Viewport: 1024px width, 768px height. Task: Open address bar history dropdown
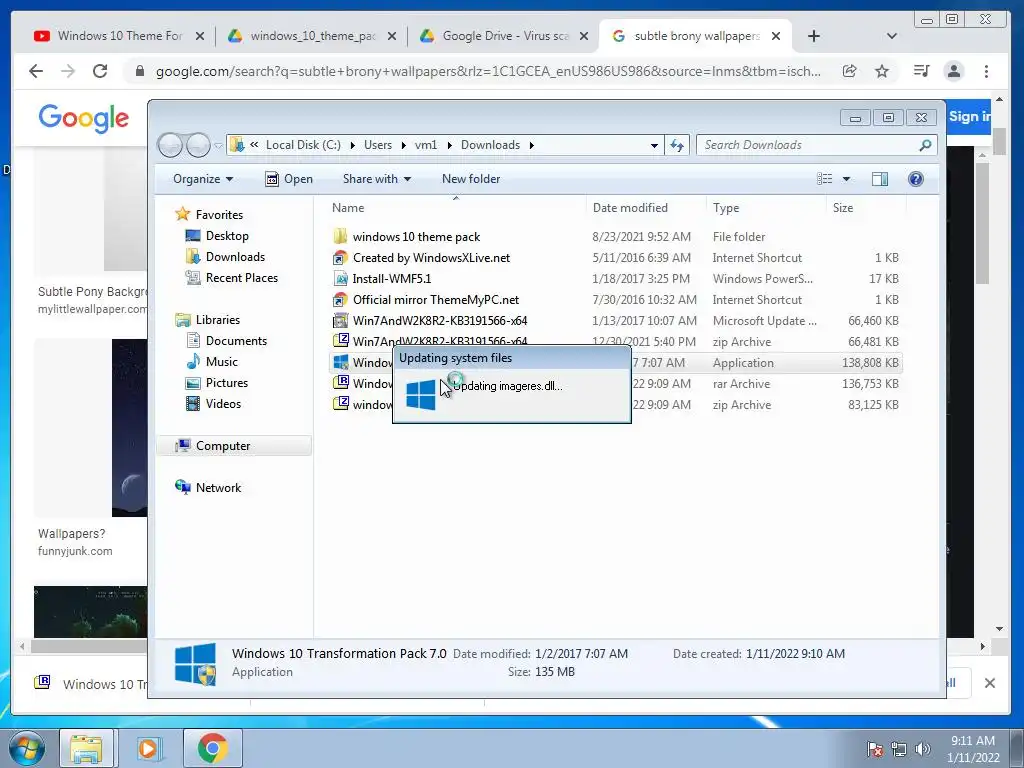pyautogui.click(x=654, y=145)
